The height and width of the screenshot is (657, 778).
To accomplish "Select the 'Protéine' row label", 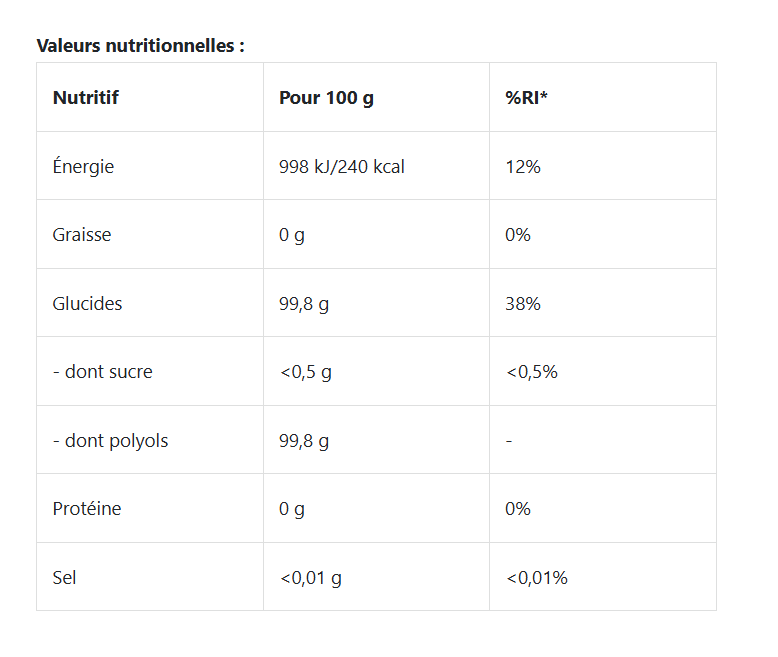I will [87, 509].
